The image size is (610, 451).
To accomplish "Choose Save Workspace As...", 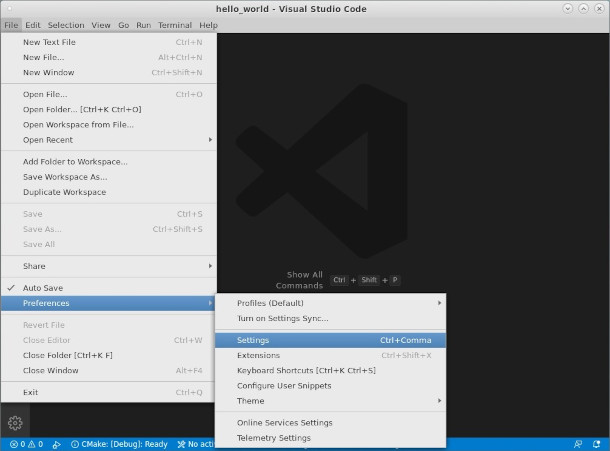I will click(109, 177).
